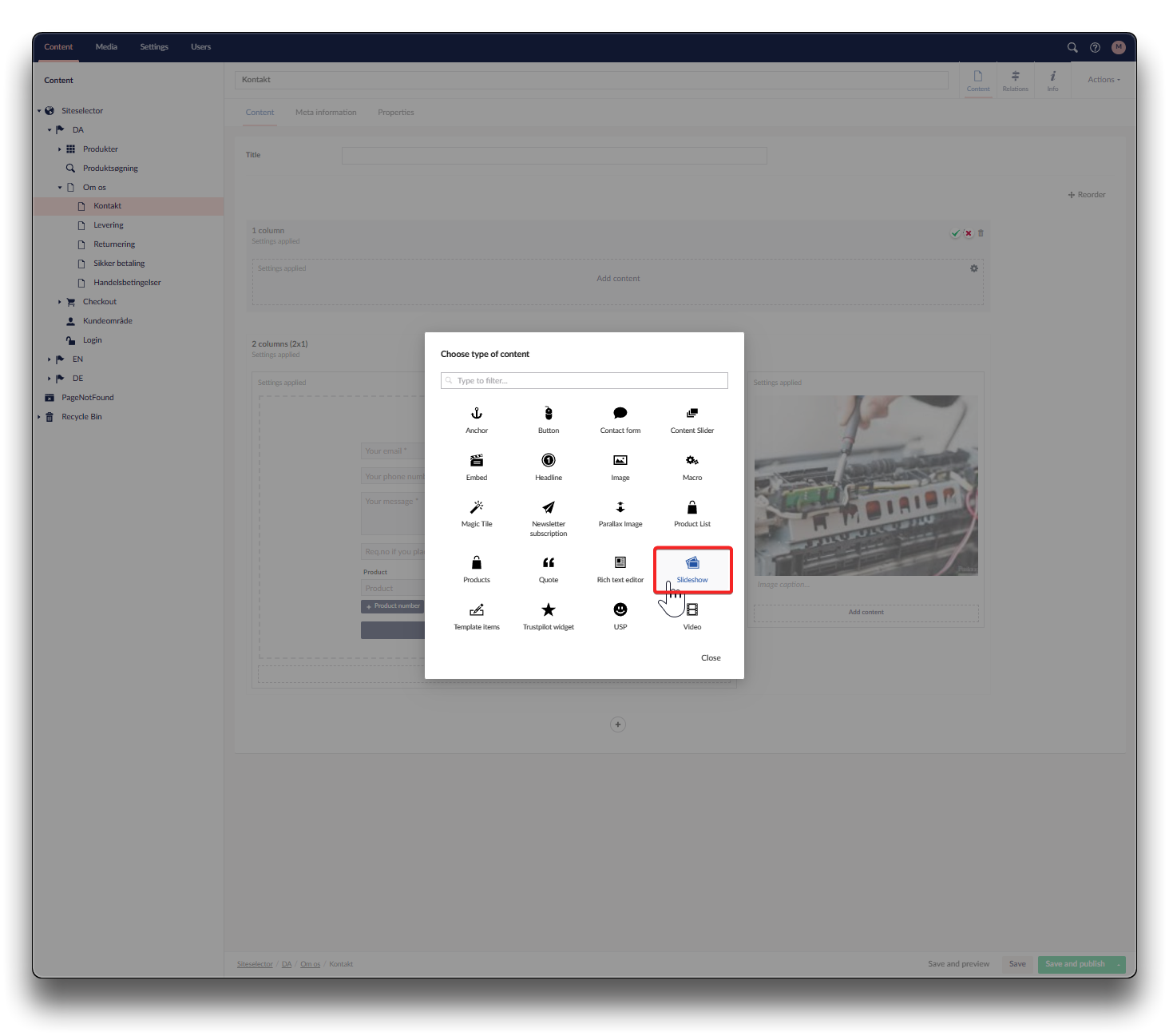Screen dimensions: 1169x1036
Task: Expand the EN language node
Action: (x=49, y=359)
